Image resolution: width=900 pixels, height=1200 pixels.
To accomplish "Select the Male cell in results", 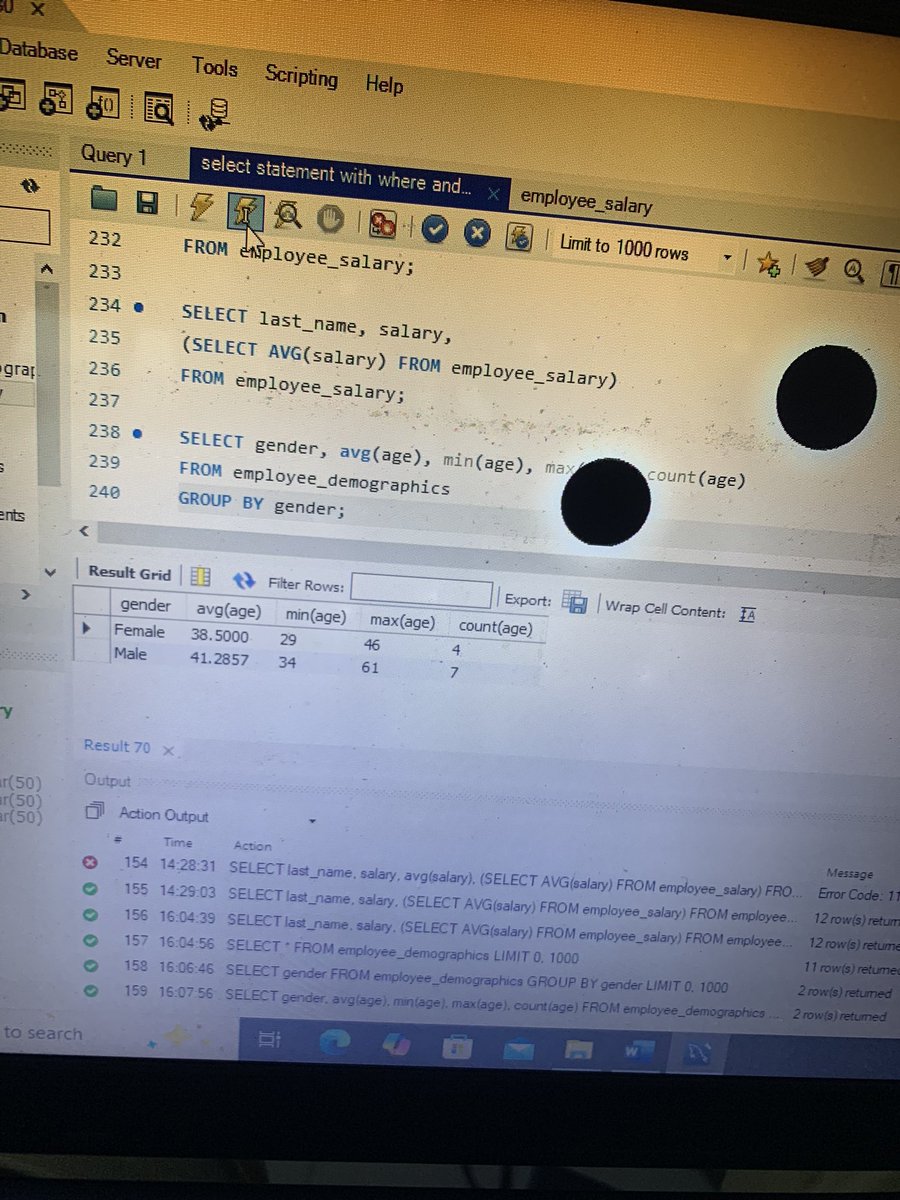I will [130, 654].
